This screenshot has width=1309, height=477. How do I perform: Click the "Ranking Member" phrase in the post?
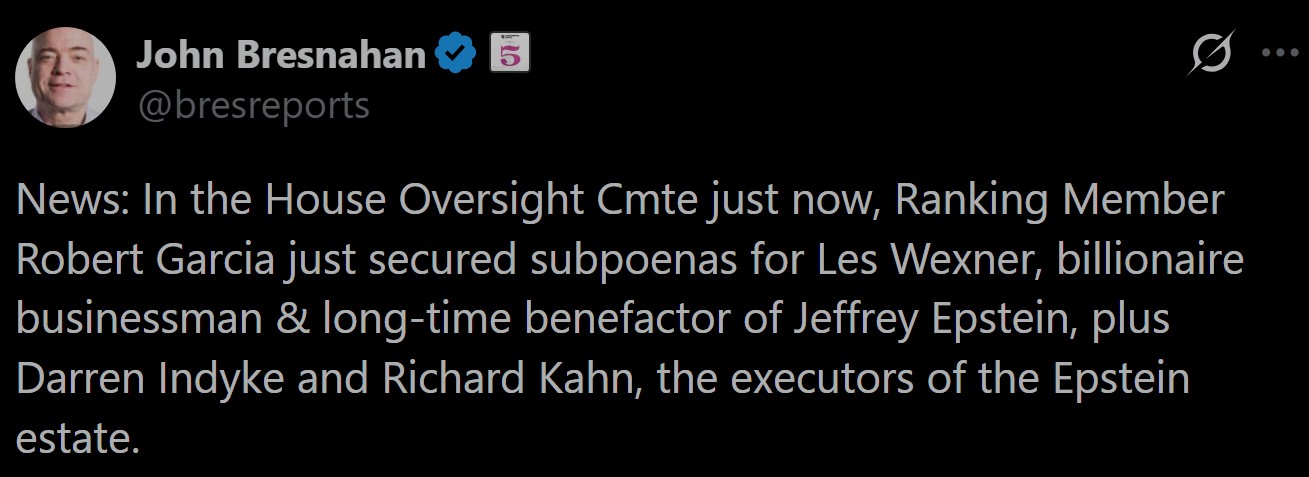tap(1059, 201)
